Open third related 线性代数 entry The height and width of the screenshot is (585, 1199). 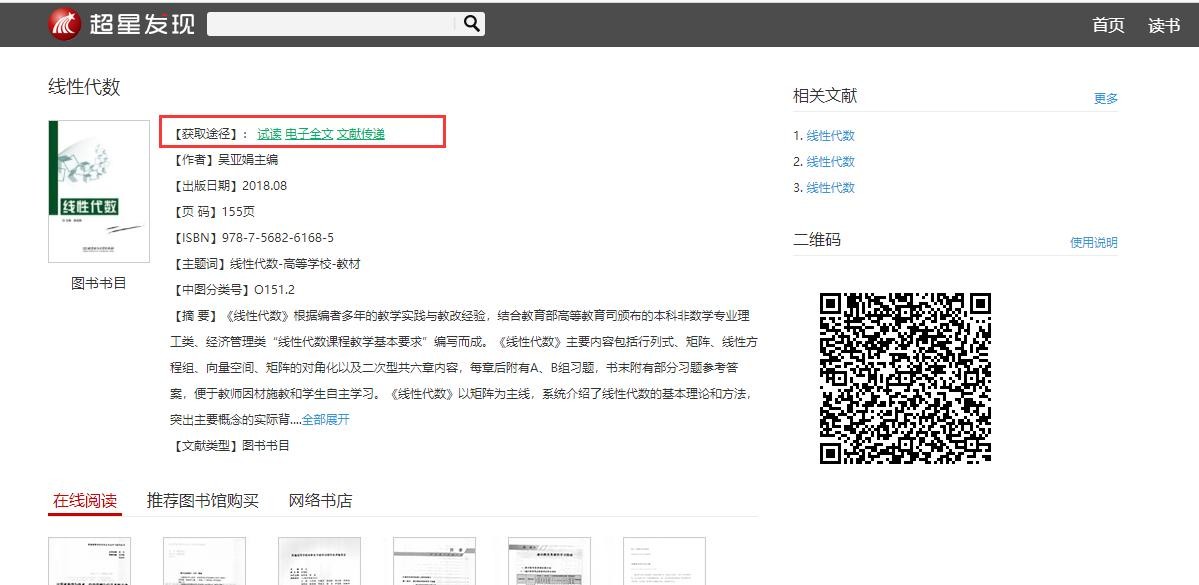click(830, 188)
